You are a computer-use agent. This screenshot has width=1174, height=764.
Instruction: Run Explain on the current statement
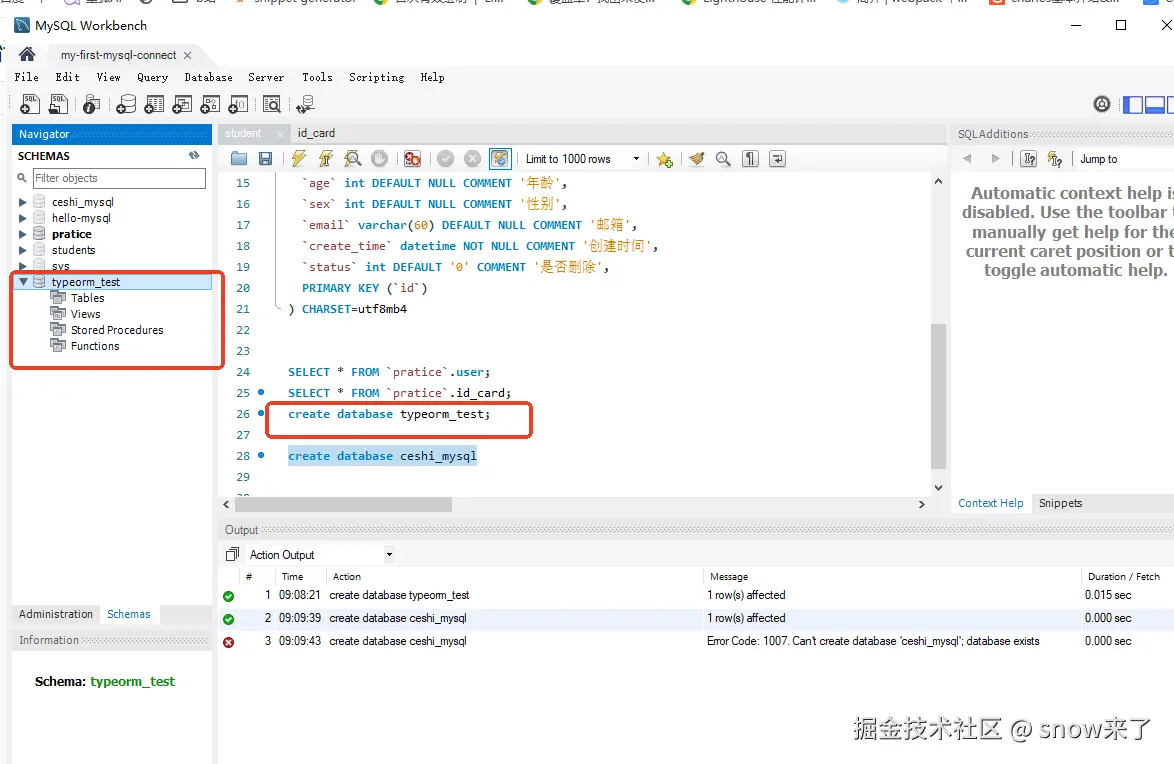353,159
